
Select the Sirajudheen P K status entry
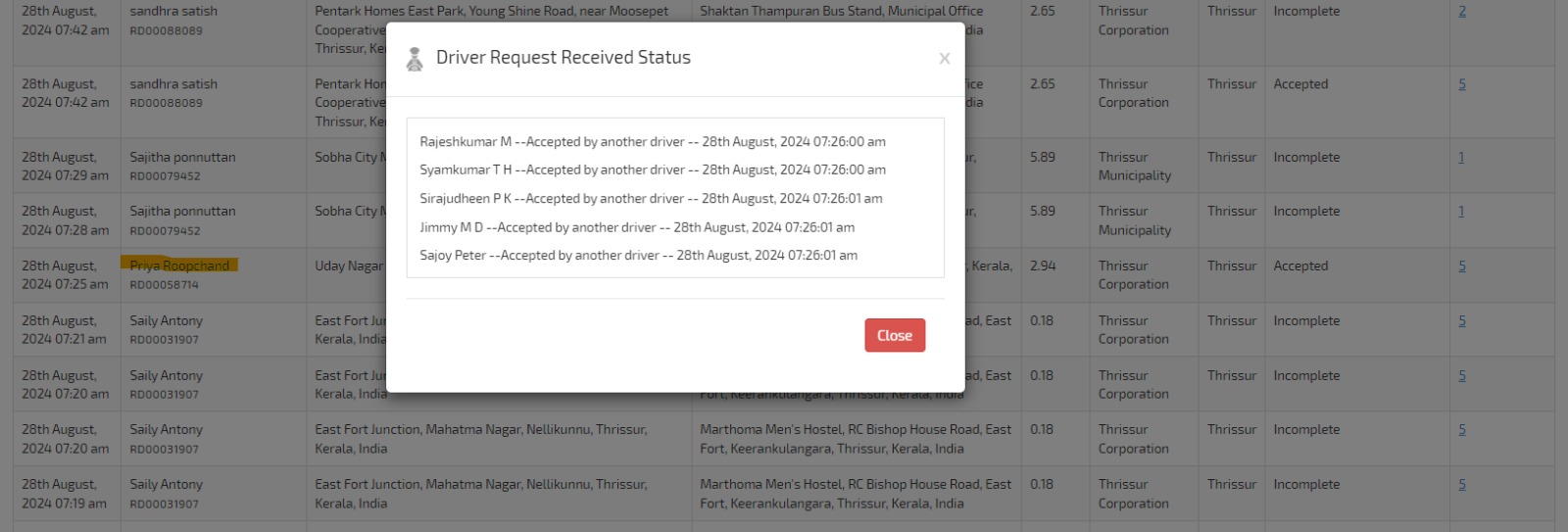[651, 199]
